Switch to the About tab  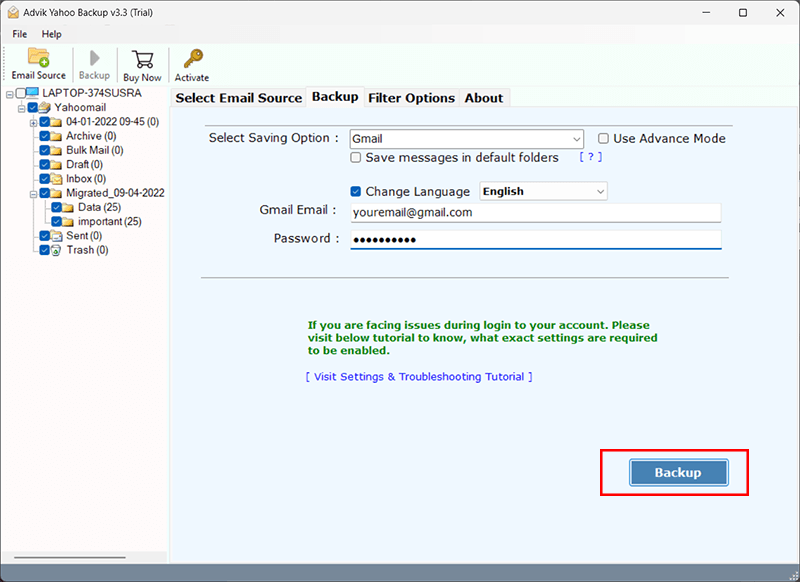pyautogui.click(x=484, y=98)
